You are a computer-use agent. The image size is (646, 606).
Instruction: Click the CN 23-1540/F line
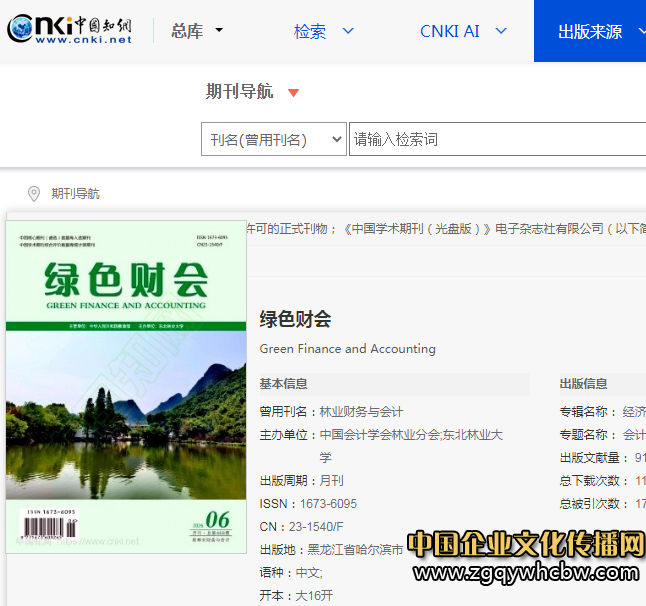pyautogui.click(x=301, y=526)
